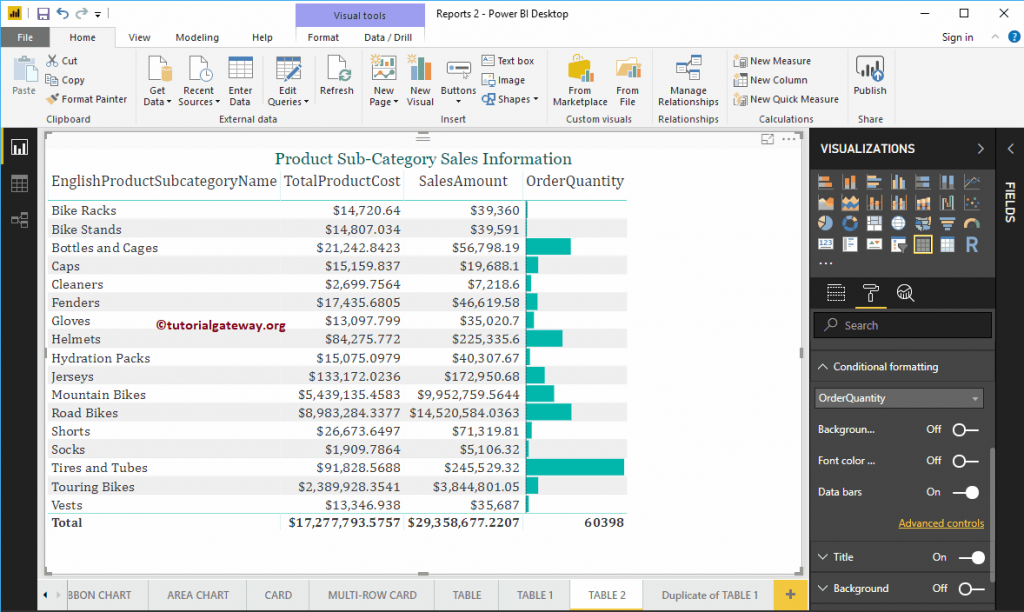Switch to the Modeling tab
Image resolution: width=1024 pixels, height=612 pixels.
[197, 37]
